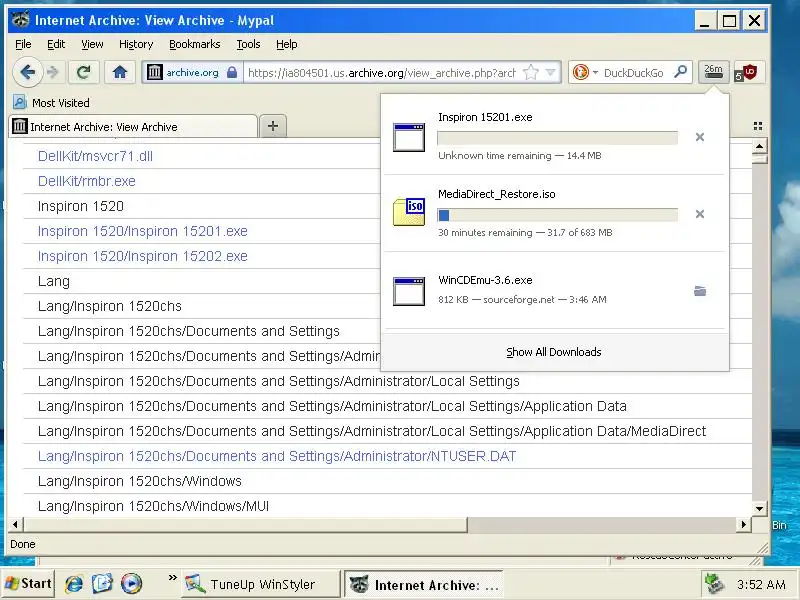Click the DuckDuckGo search field

tap(635, 72)
